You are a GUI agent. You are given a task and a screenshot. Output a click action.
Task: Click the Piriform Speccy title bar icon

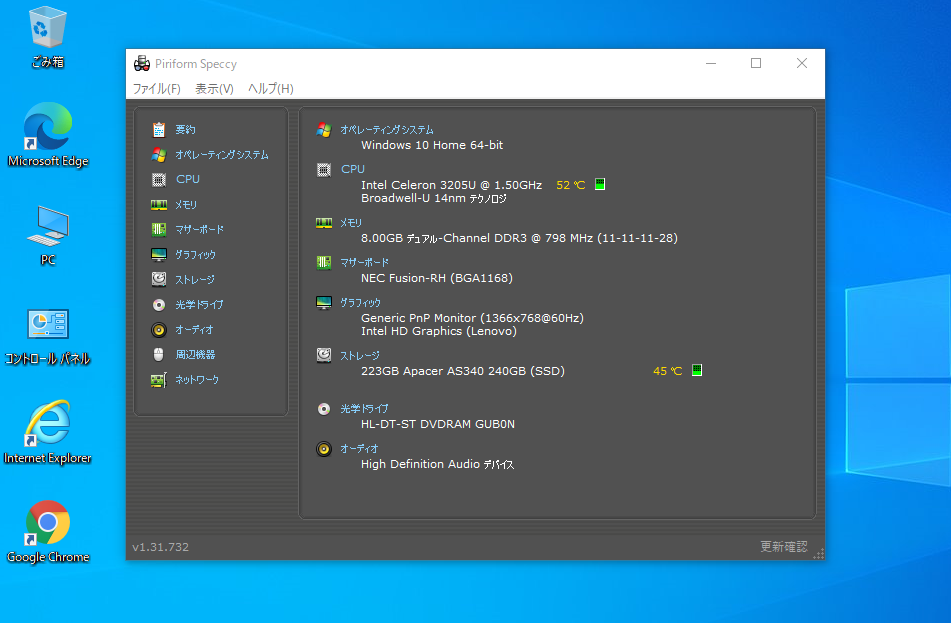(142, 63)
